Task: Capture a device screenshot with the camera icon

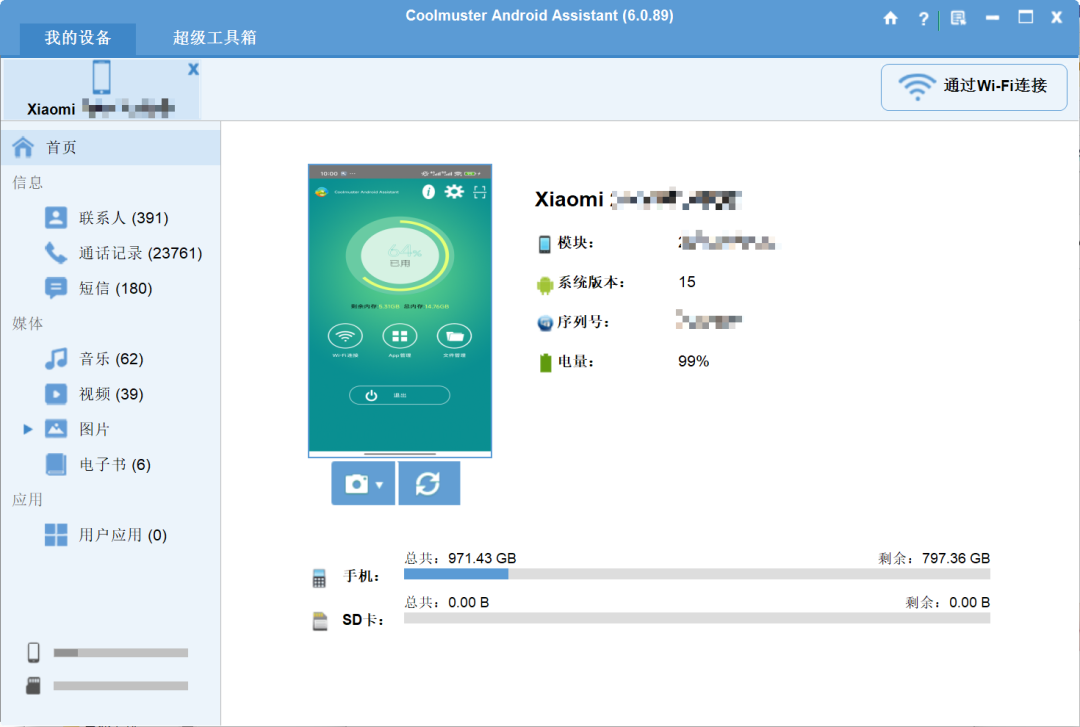Action: (357, 483)
